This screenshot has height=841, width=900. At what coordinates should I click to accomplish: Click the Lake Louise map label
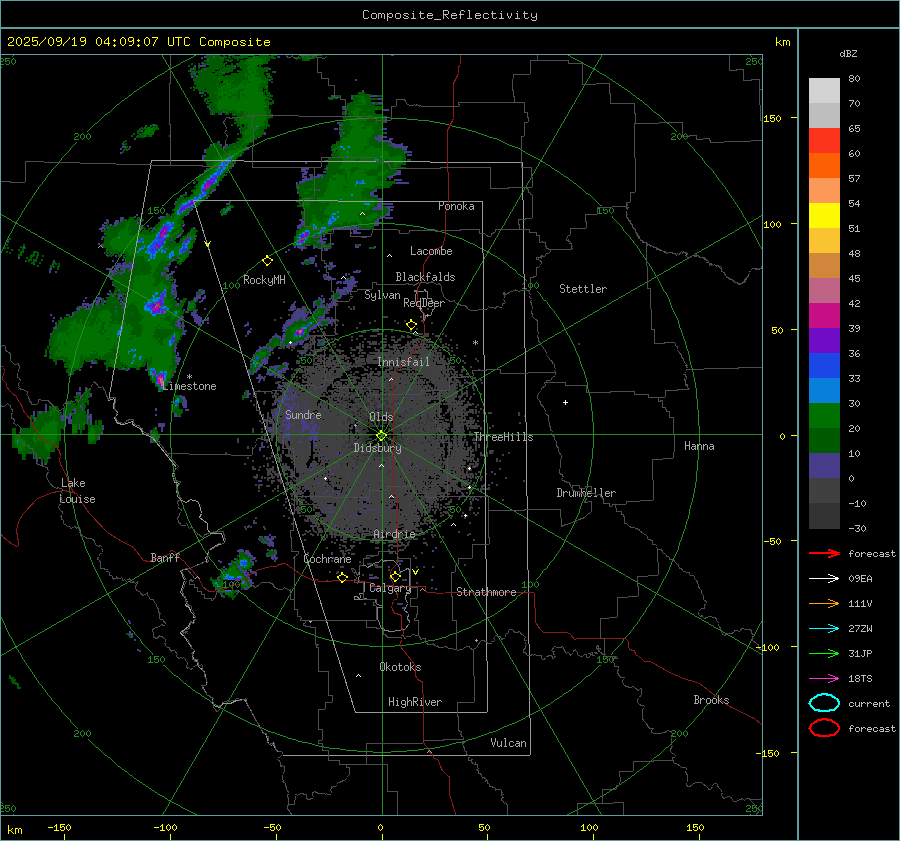pyautogui.click(x=77, y=491)
